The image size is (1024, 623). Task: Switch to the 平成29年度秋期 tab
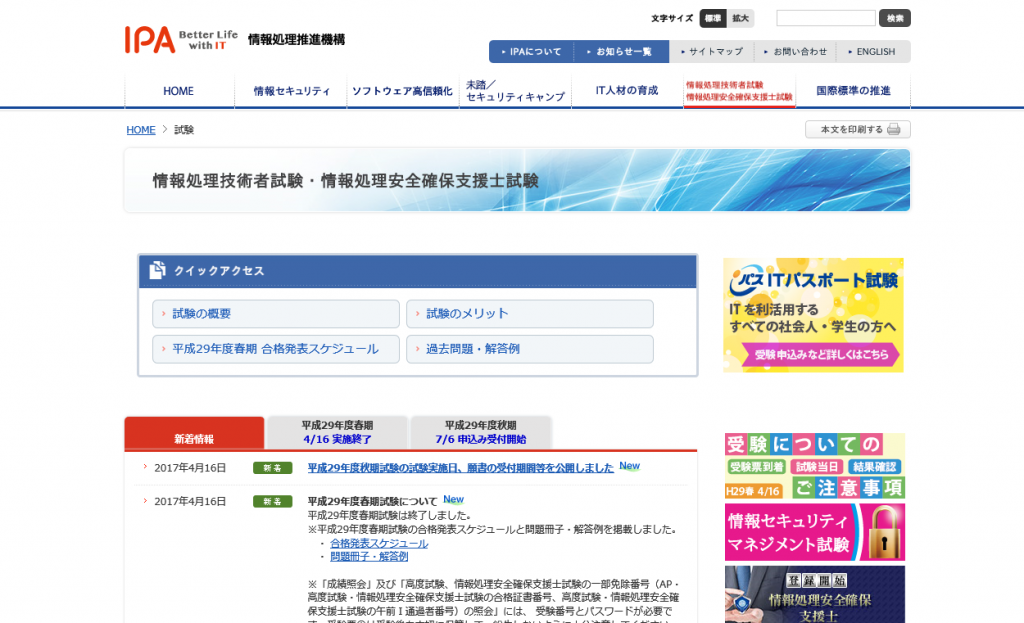click(x=481, y=432)
